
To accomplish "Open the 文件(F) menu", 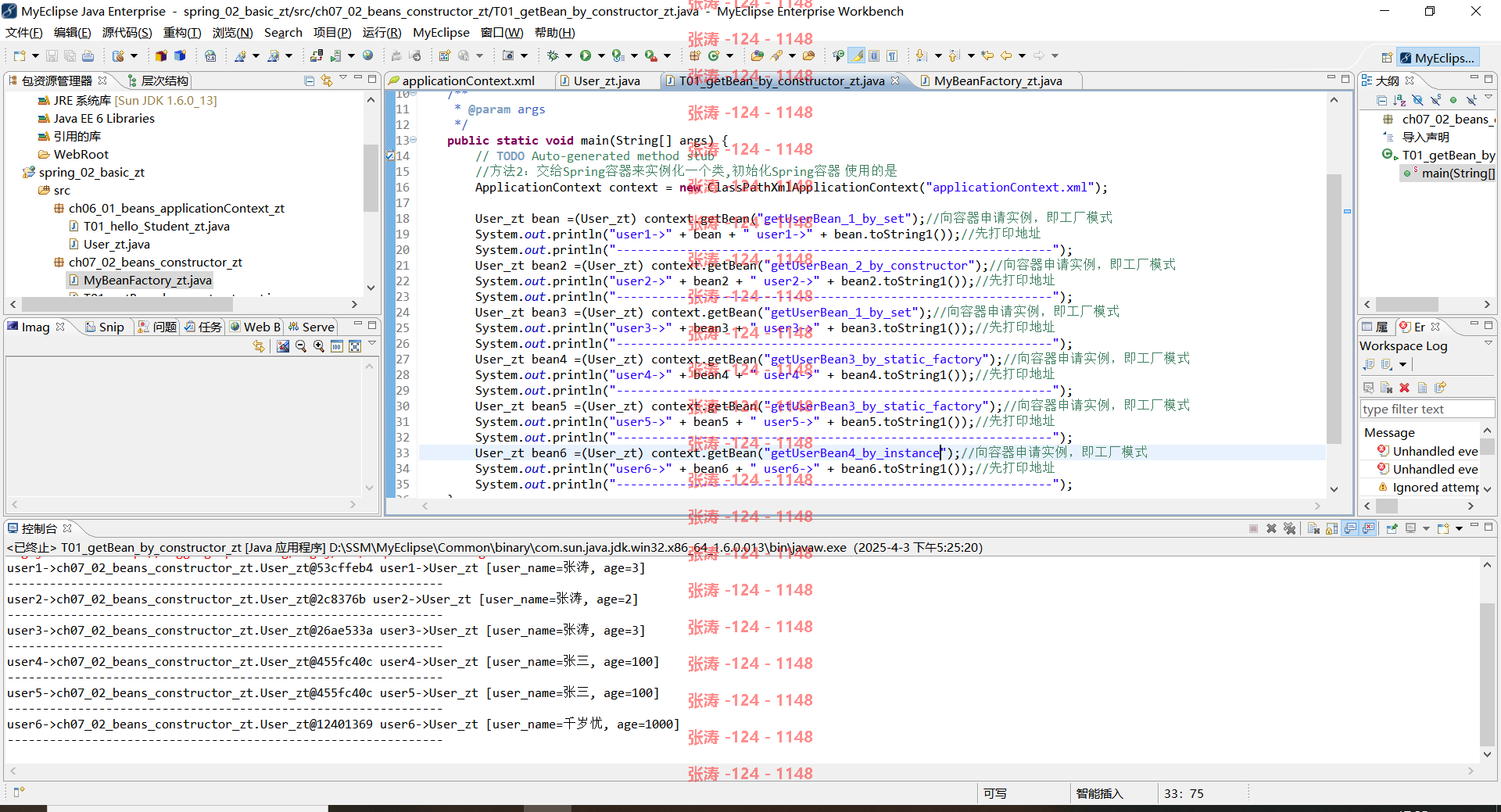I will [23, 32].
